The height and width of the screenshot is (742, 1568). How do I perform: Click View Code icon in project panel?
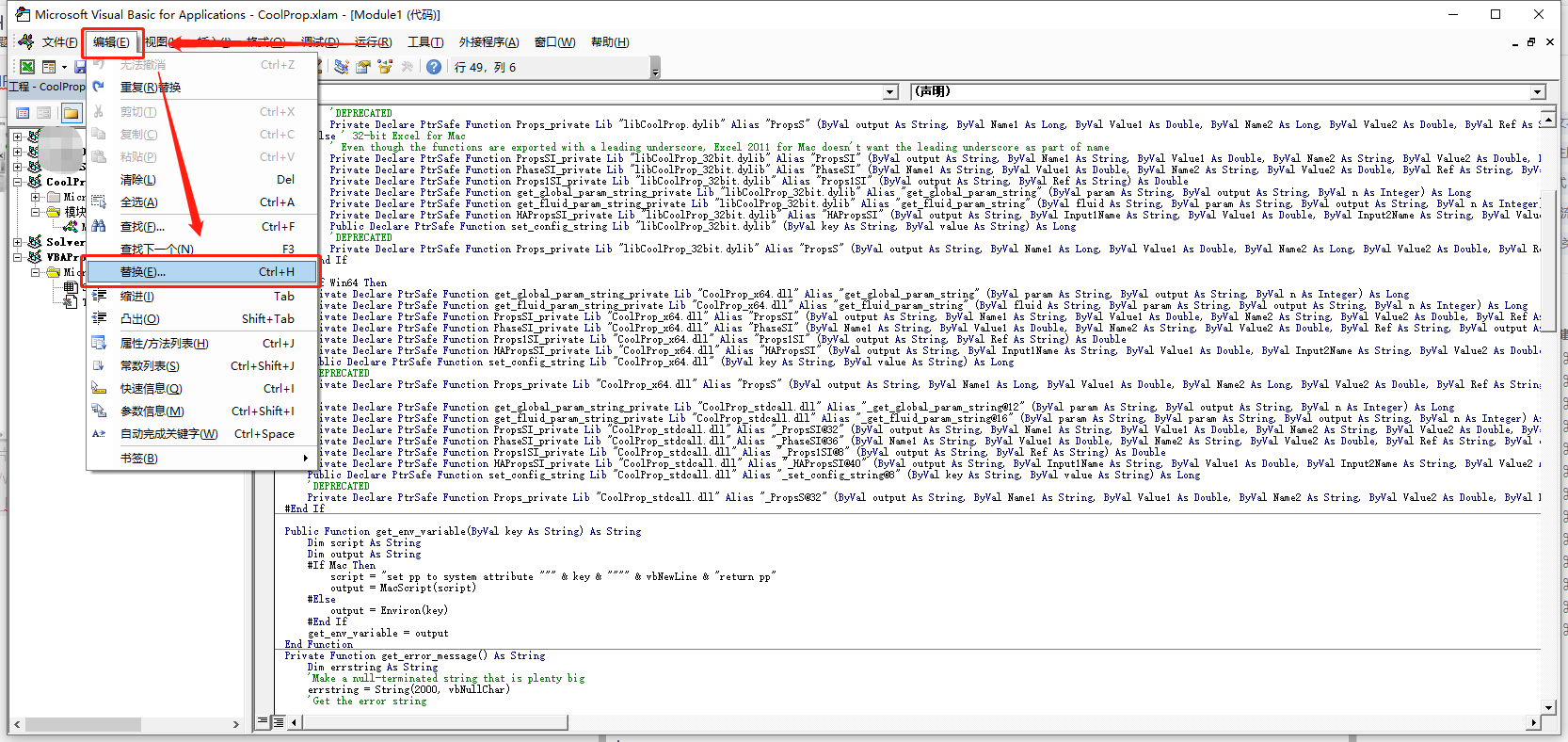pyautogui.click(x=23, y=113)
